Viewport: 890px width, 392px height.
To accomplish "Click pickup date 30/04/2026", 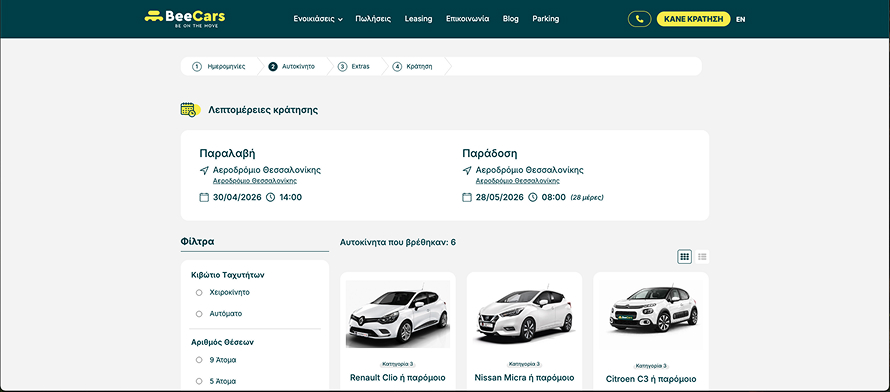I will click(237, 197).
